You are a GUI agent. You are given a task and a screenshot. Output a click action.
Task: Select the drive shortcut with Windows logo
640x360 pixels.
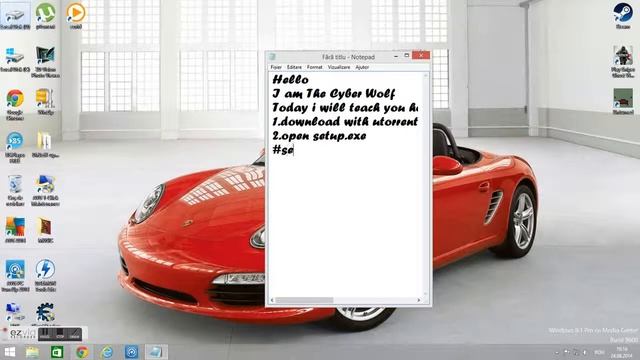click(x=15, y=60)
